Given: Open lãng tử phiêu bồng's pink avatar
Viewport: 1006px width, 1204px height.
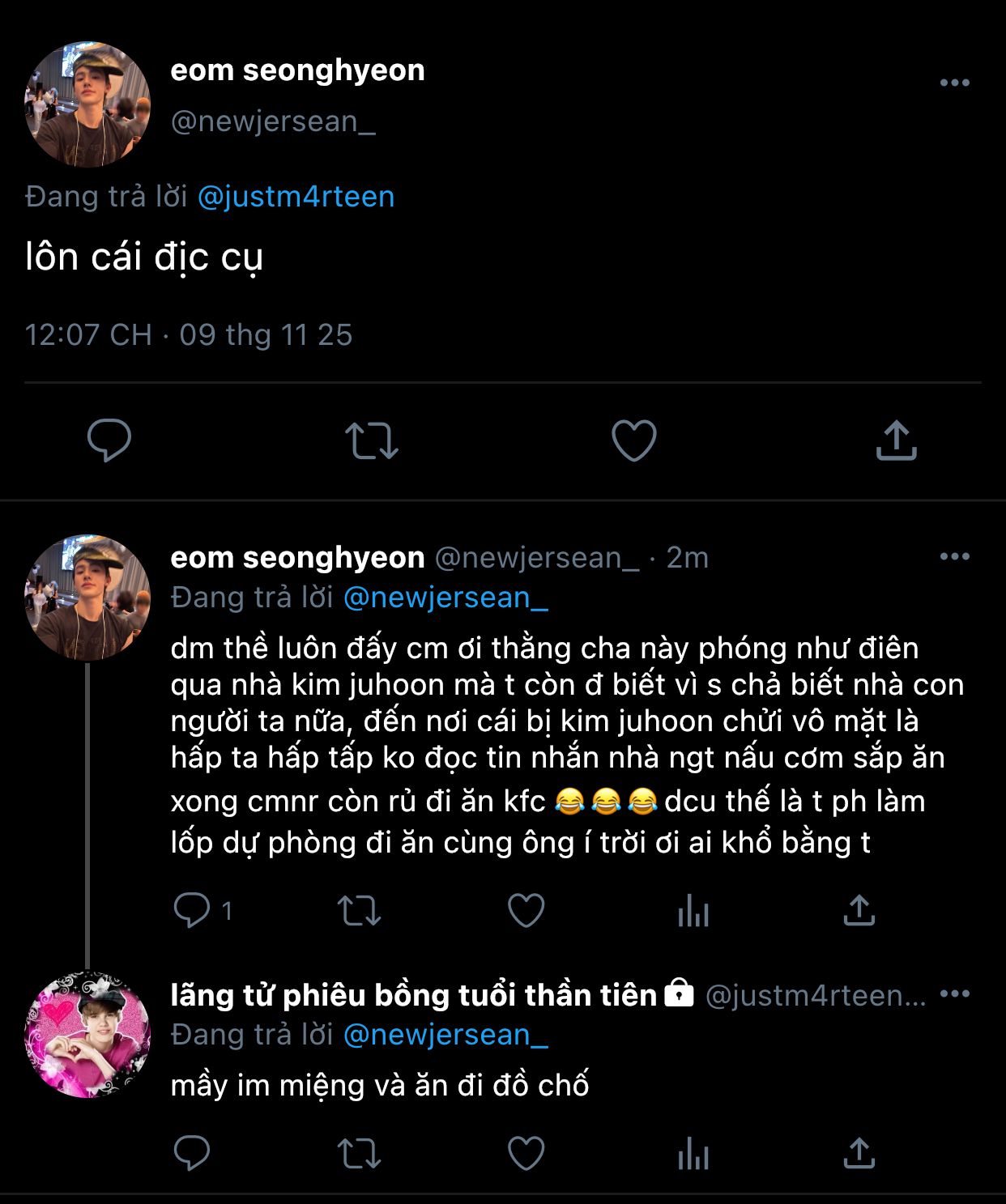Looking at the screenshot, I should coord(87,1034).
